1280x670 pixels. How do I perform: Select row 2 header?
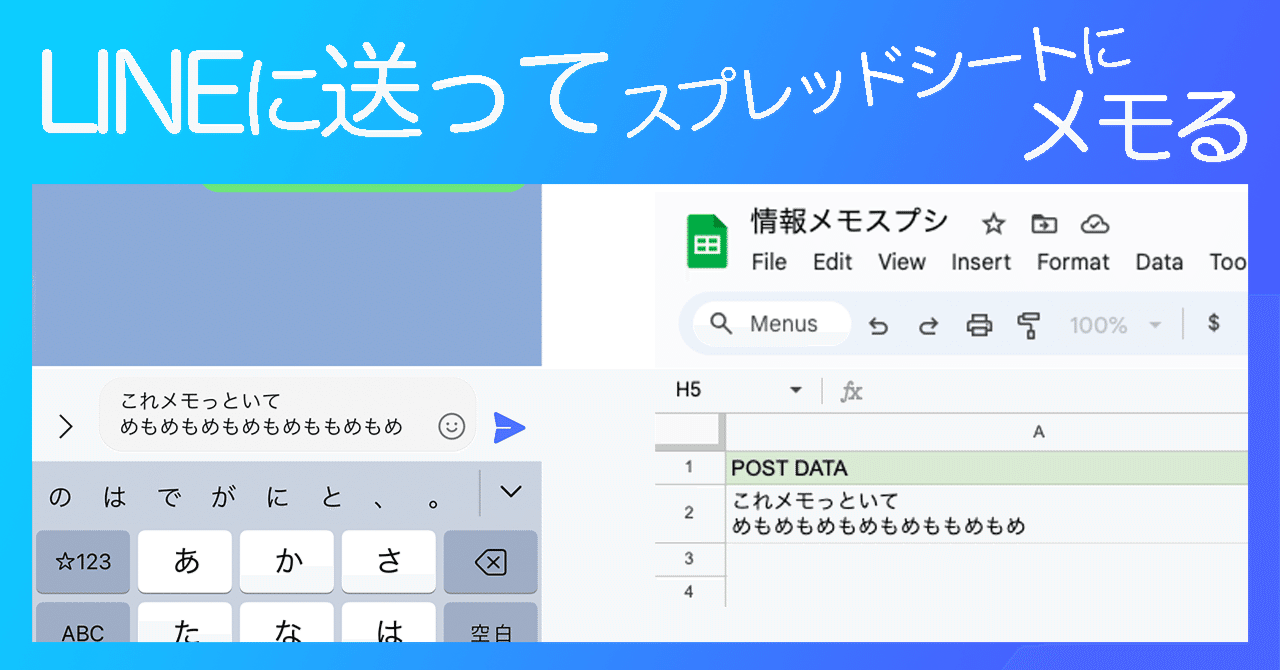point(690,513)
